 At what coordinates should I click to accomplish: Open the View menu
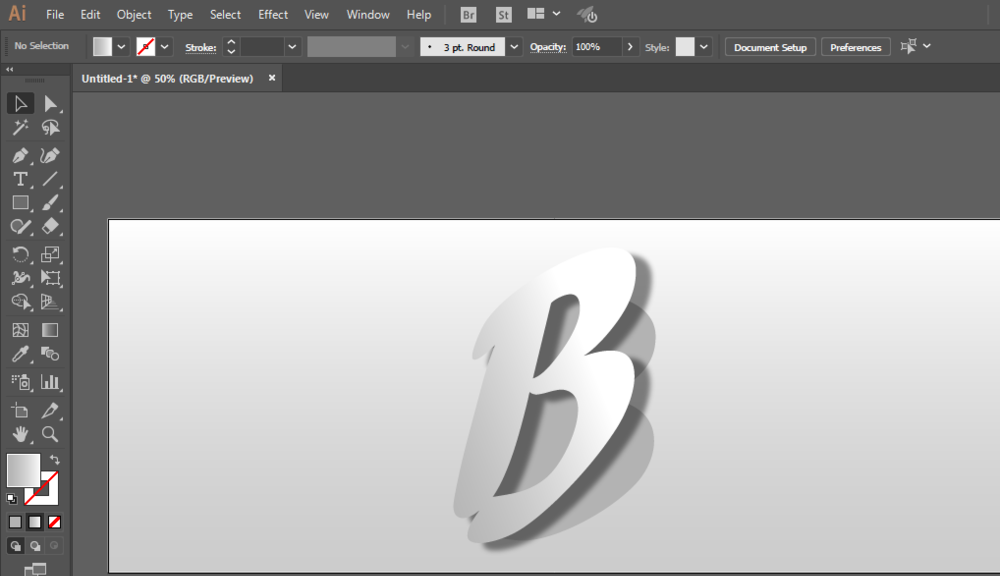pyautogui.click(x=316, y=15)
